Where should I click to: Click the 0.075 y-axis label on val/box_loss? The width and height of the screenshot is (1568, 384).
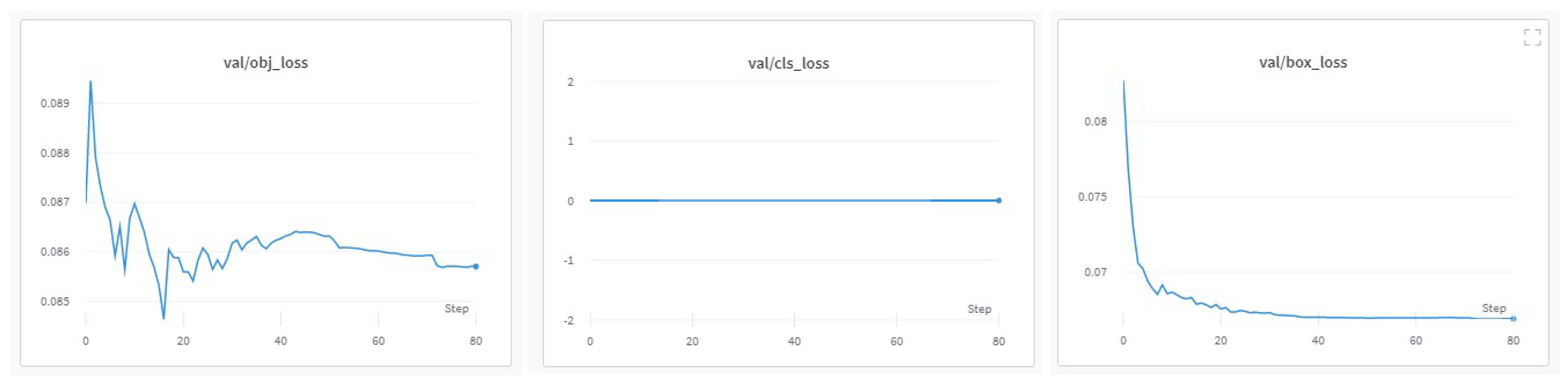tap(1092, 197)
